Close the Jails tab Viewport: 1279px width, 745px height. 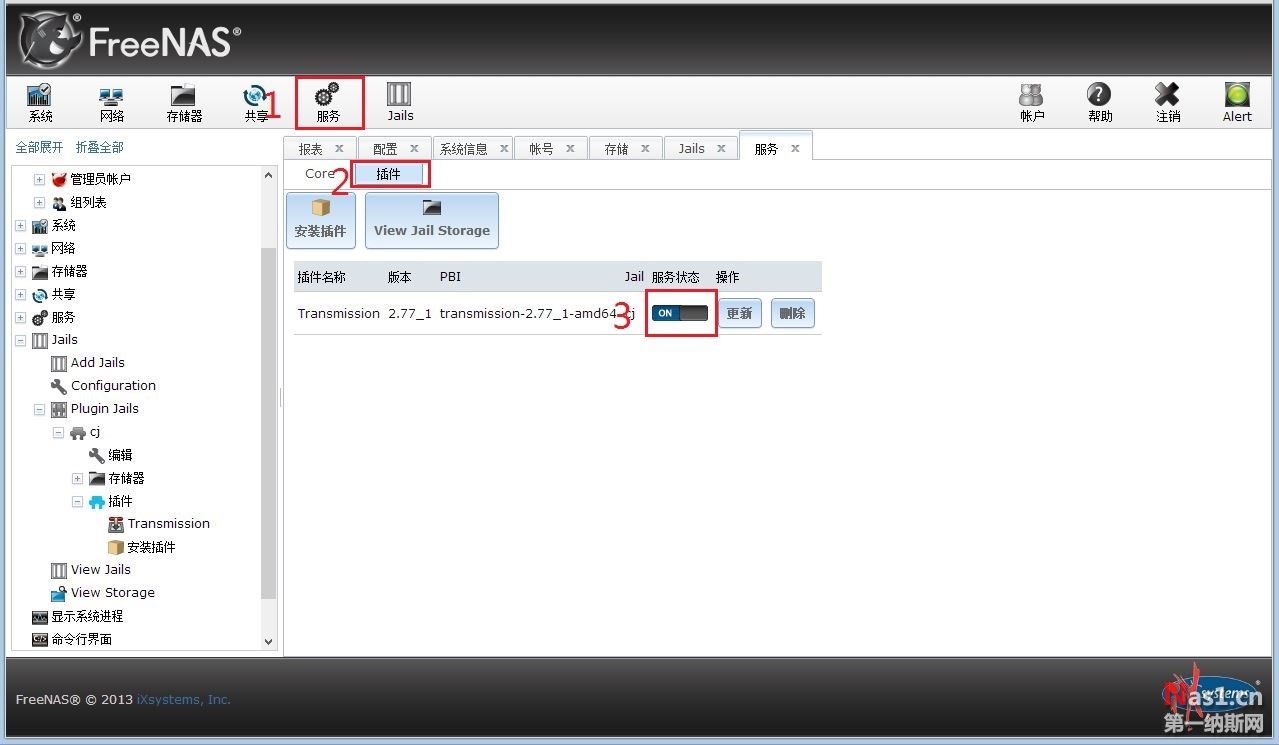721,148
